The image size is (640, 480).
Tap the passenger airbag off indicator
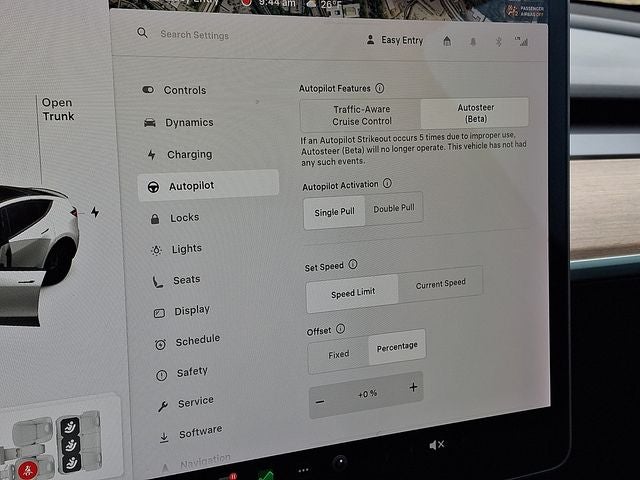pos(525,11)
